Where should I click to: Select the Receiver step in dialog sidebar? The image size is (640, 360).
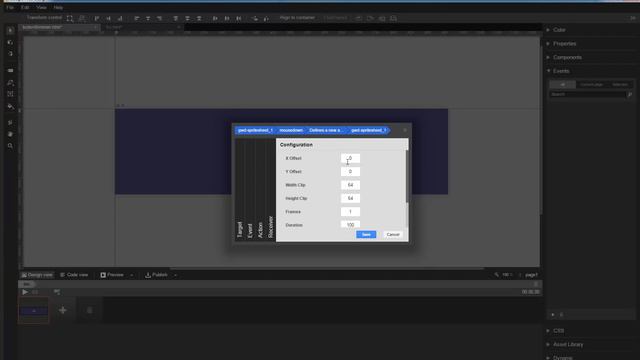270,190
